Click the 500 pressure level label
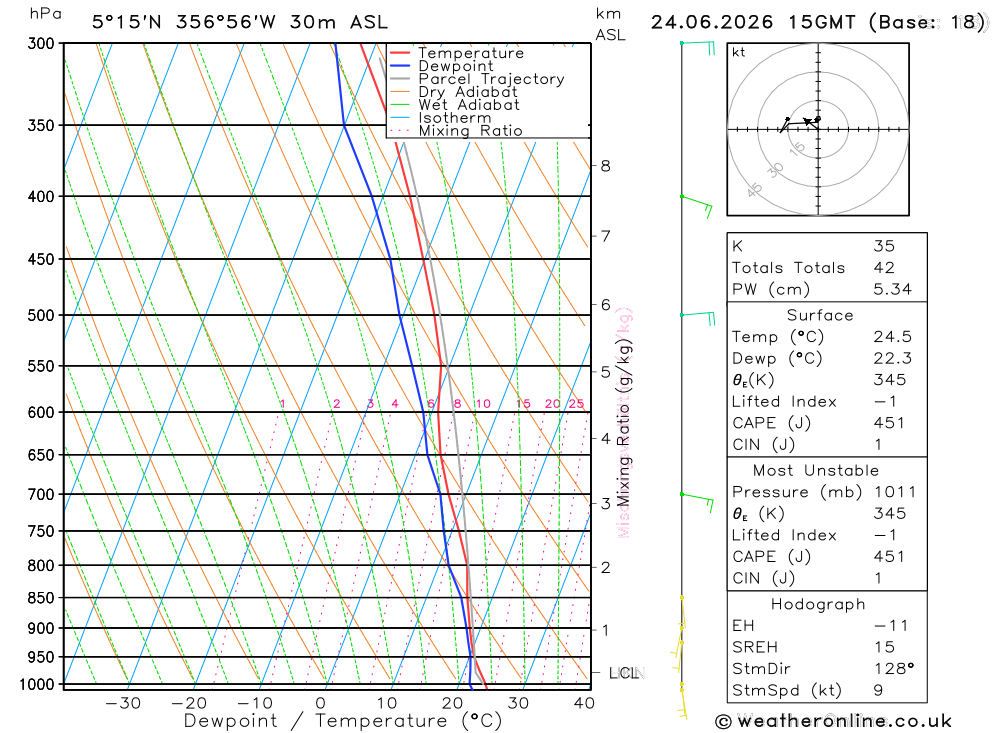This screenshot has width=1000, height=733. pos(41,315)
